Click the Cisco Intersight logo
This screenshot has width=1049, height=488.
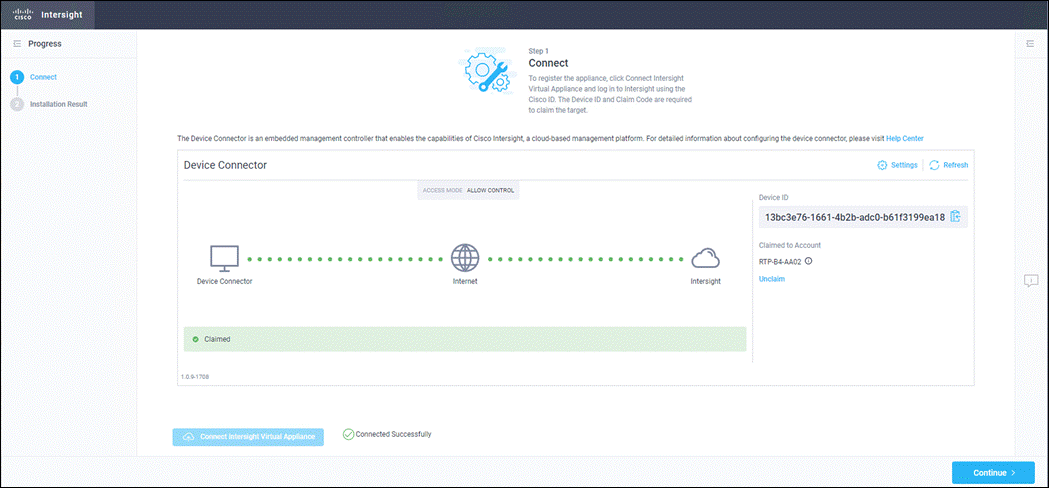coord(23,15)
